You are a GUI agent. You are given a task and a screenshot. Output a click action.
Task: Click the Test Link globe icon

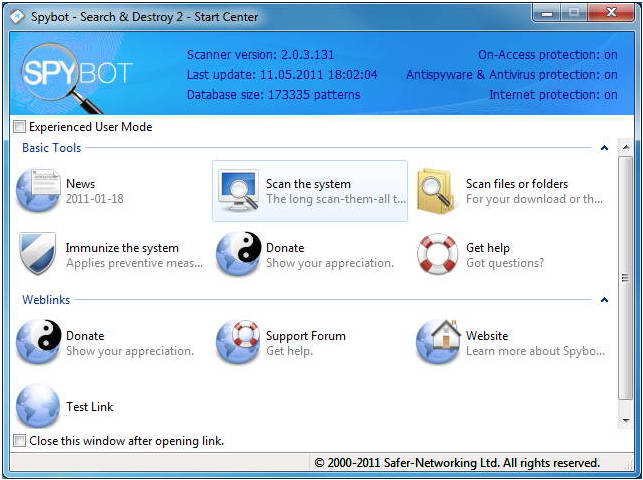pos(38,406)
